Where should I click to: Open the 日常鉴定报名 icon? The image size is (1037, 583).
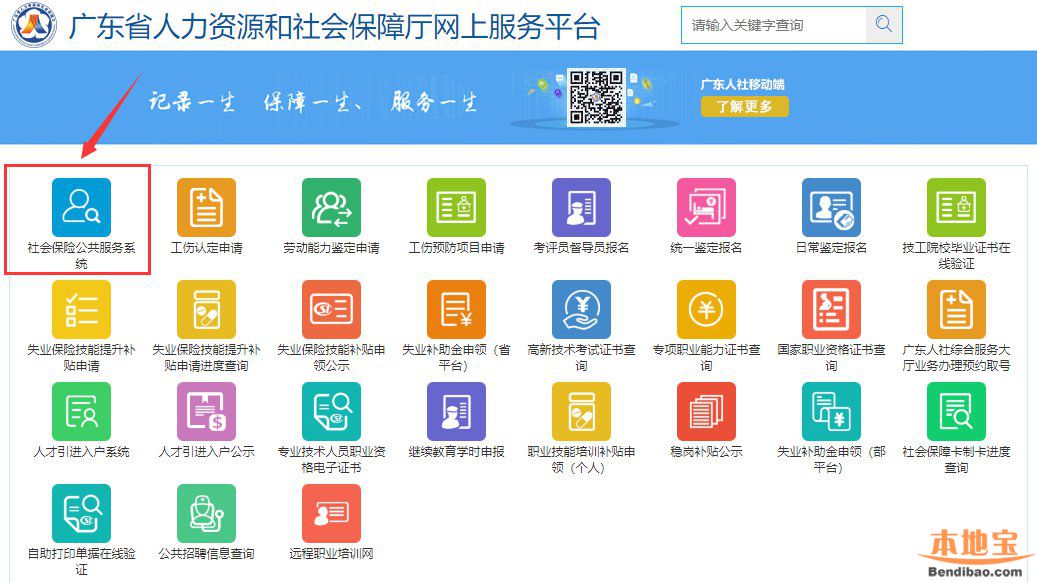[x=831, y=208]
